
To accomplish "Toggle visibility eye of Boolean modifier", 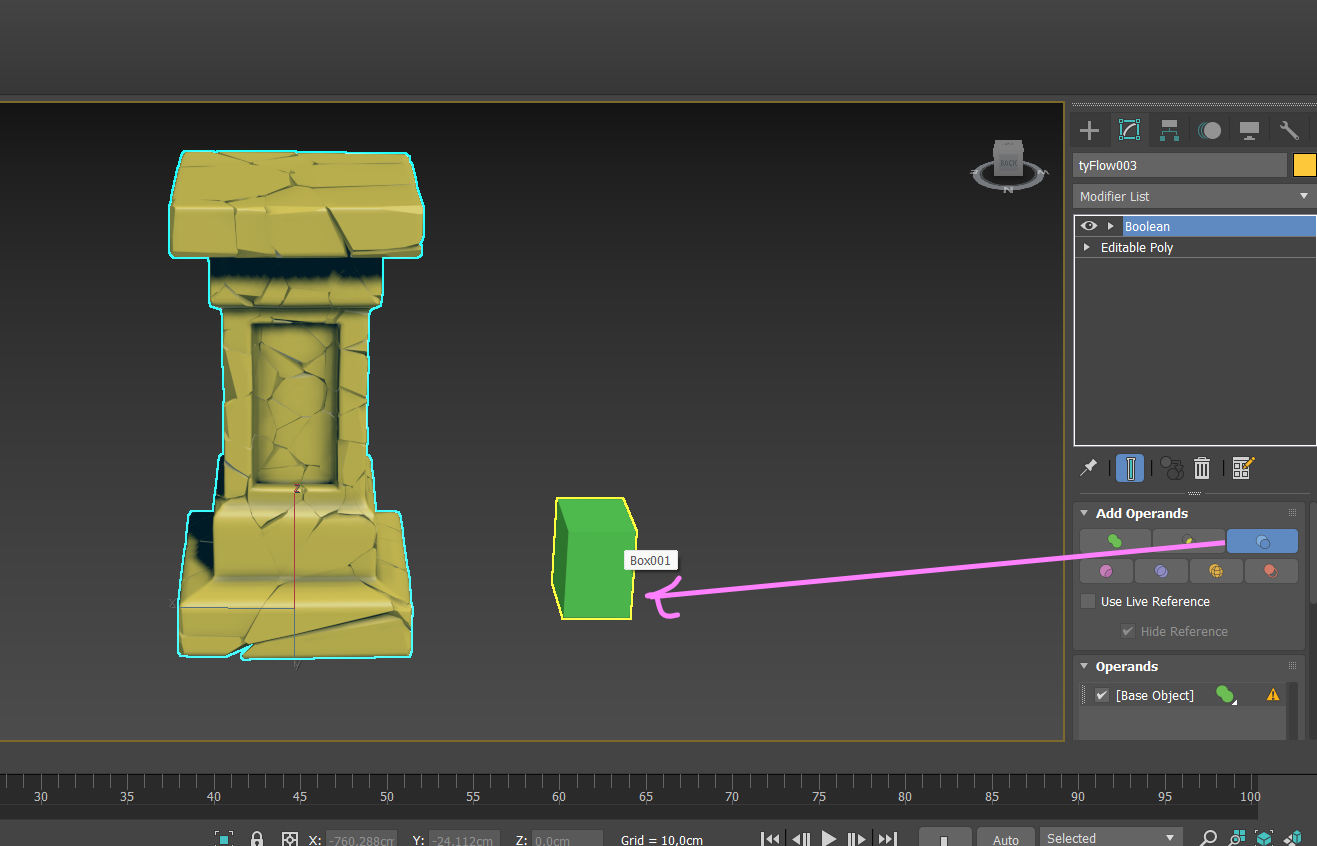I will click(x=1089, y=226).
